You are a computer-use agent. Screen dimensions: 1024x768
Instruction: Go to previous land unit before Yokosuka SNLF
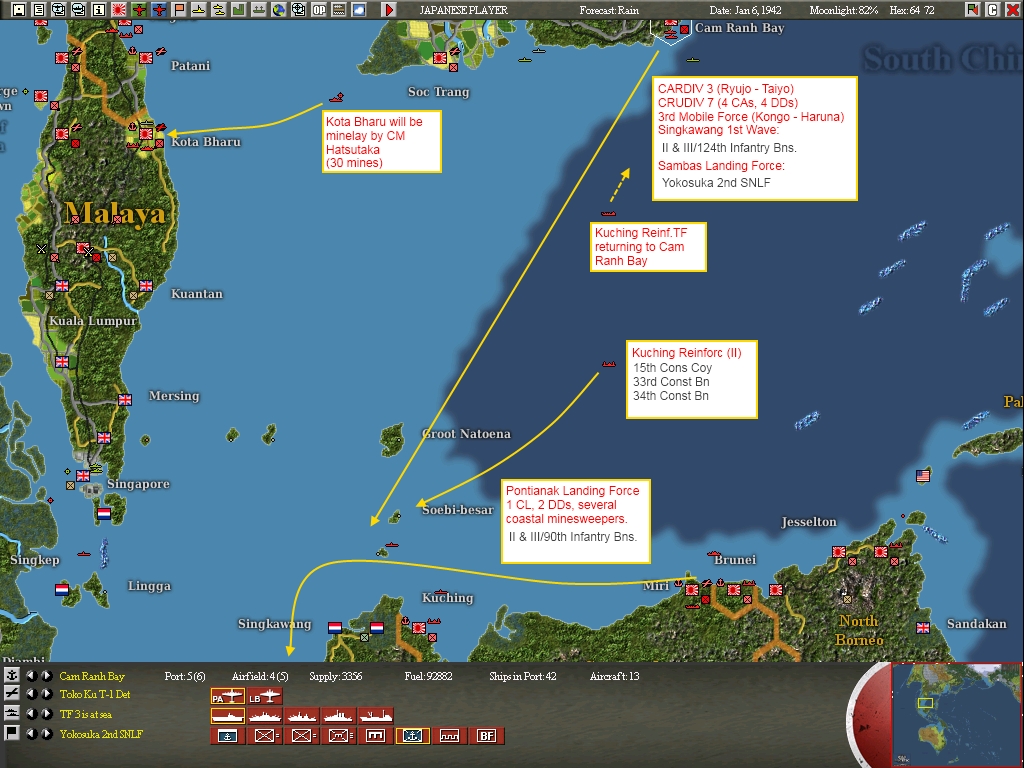pos(31,733)
